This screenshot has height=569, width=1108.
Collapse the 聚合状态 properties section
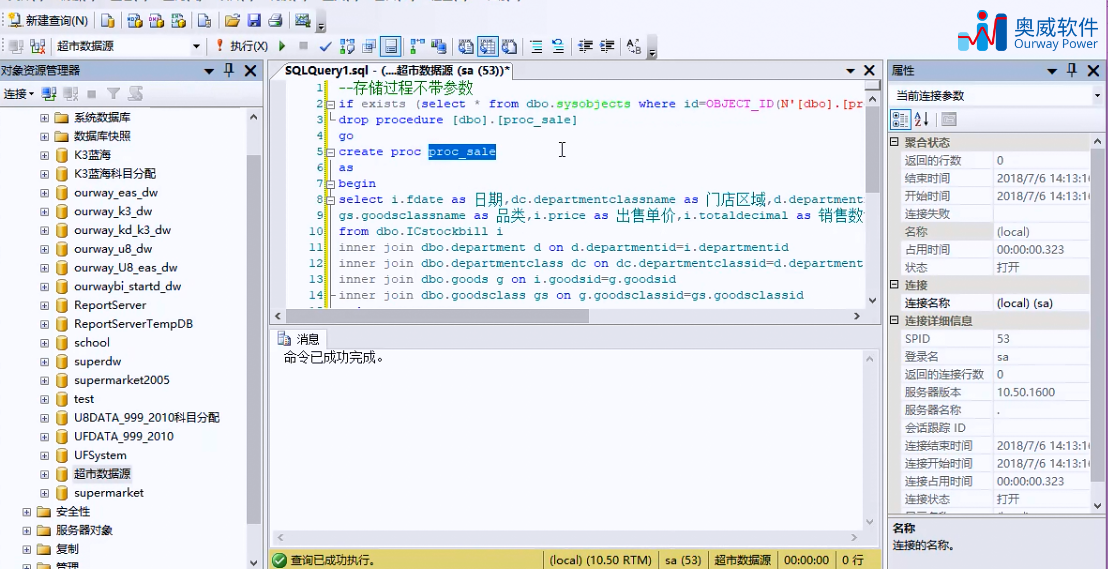[895, 143]
